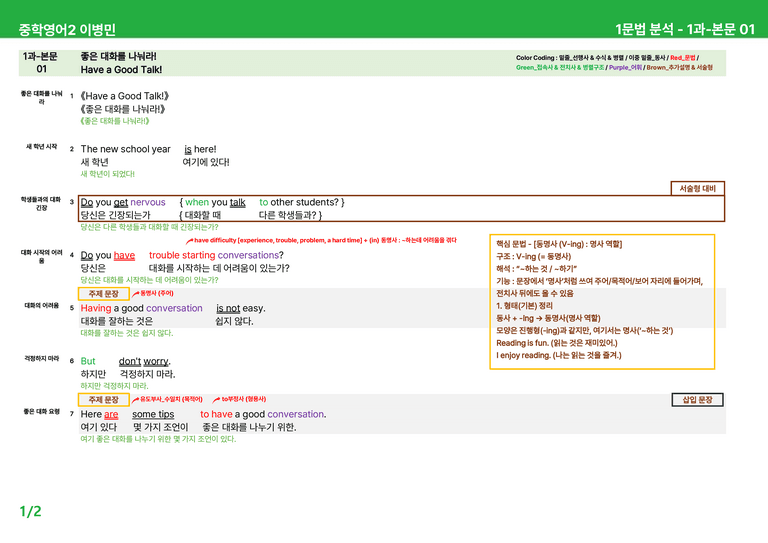The image size is (768, 543).
Task: Click the underlined words 'some tips'
Action: click(x=153, y=414)
